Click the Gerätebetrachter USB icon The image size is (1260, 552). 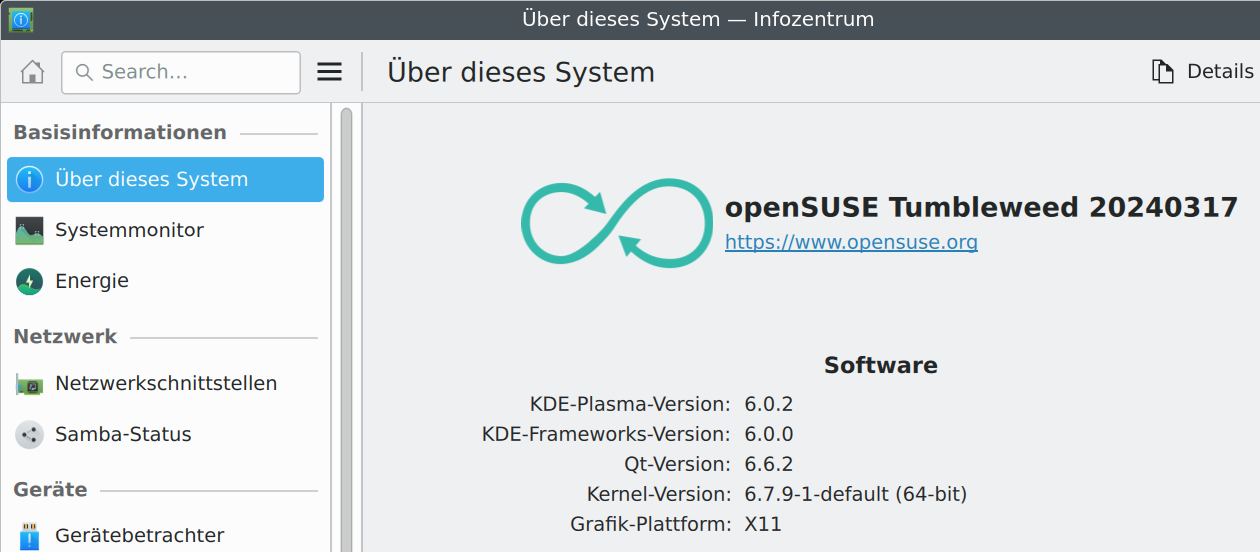click(30, 536)
